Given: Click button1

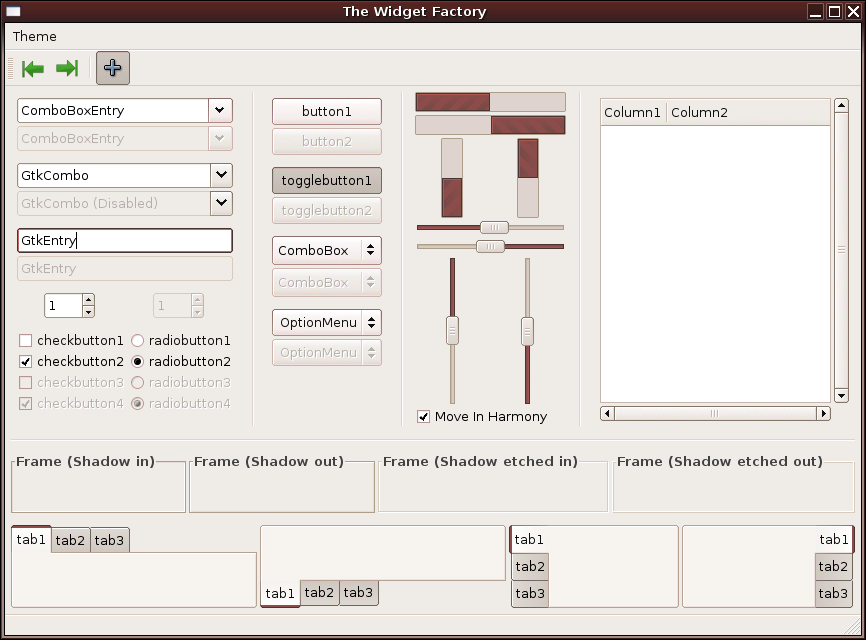Looking at the screenshot, I should 327,112.
